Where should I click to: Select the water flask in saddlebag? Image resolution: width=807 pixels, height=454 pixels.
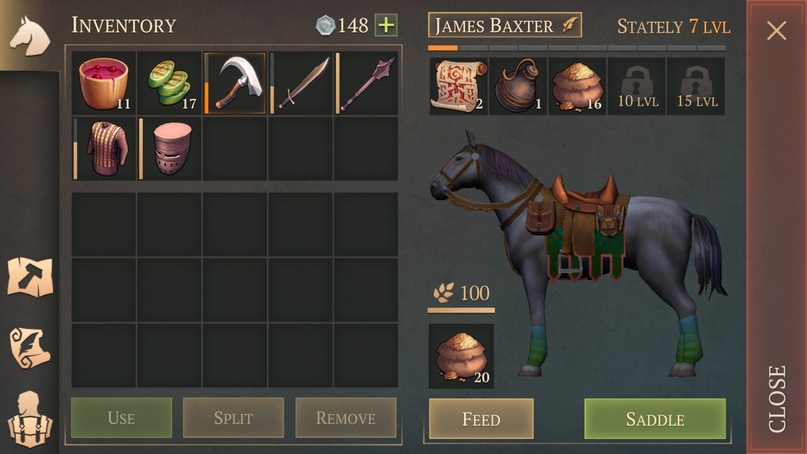(518, 86)
